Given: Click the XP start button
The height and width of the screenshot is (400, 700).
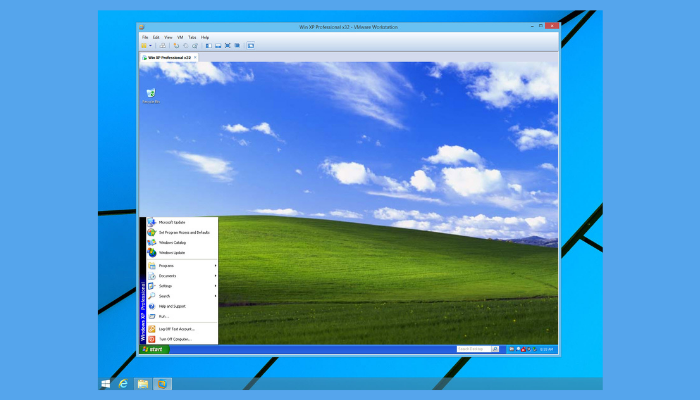Looking at the screenshot, I should pyautogui.click(x=154, y=349).
